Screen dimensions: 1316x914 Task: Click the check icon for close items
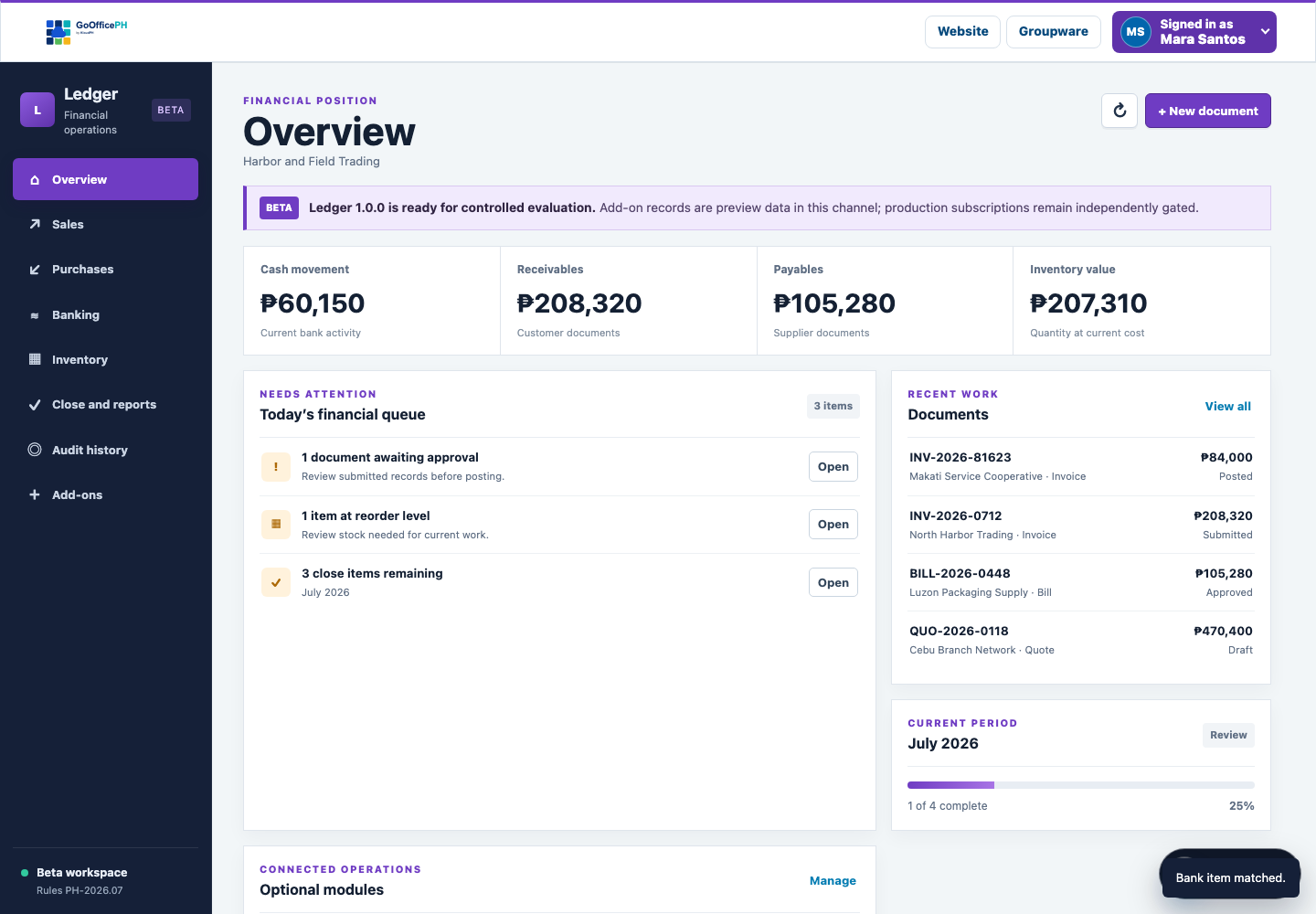[x=276, y=582]
